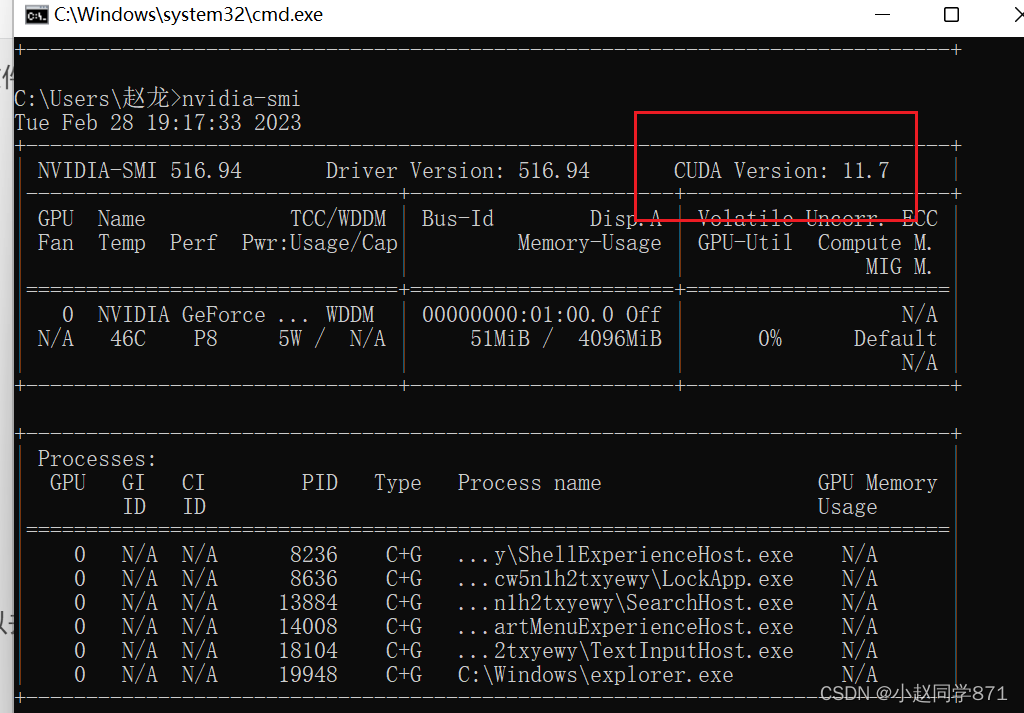Click the maximize window button
Viewport: 1024px width, 713px height.
point(952,14)
